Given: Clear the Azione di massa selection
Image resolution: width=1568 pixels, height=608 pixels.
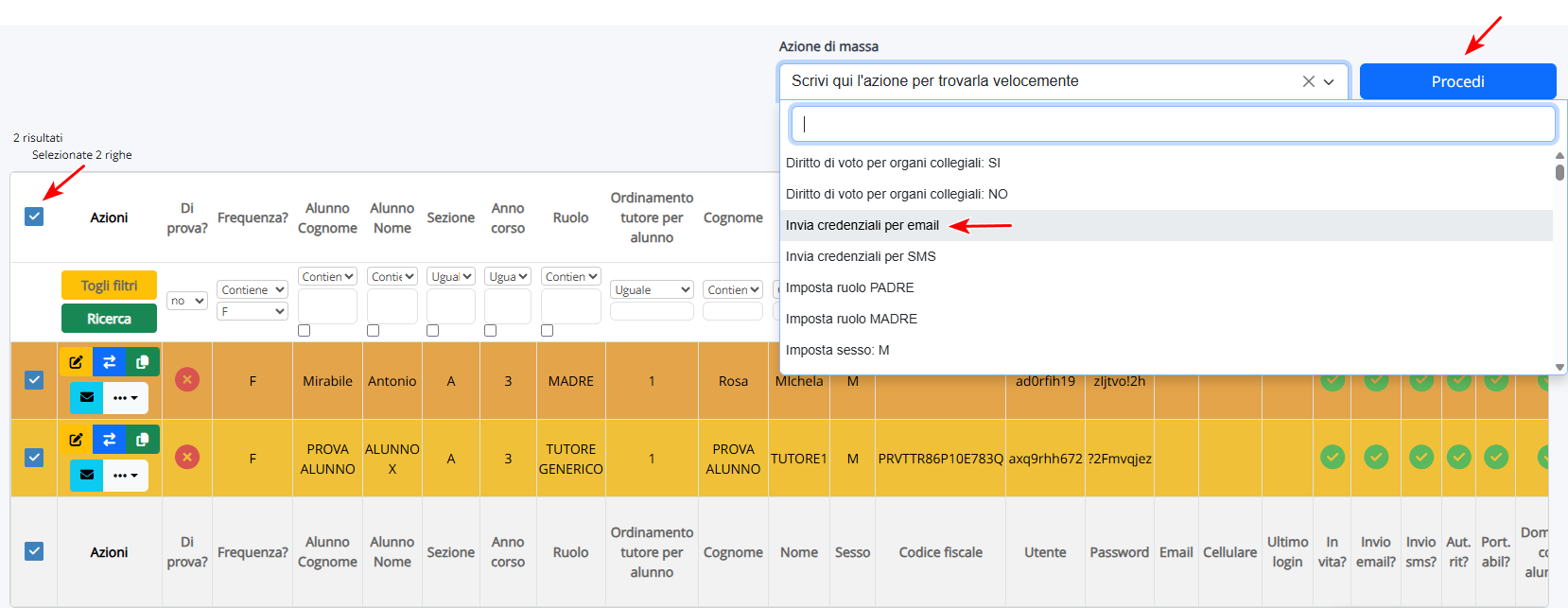Looking at the screenshot, I should click(1308, 81).
